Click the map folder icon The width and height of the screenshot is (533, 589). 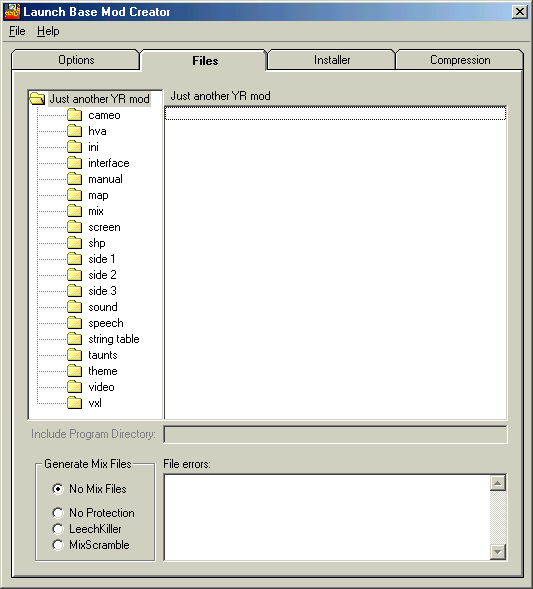point(75,195)
